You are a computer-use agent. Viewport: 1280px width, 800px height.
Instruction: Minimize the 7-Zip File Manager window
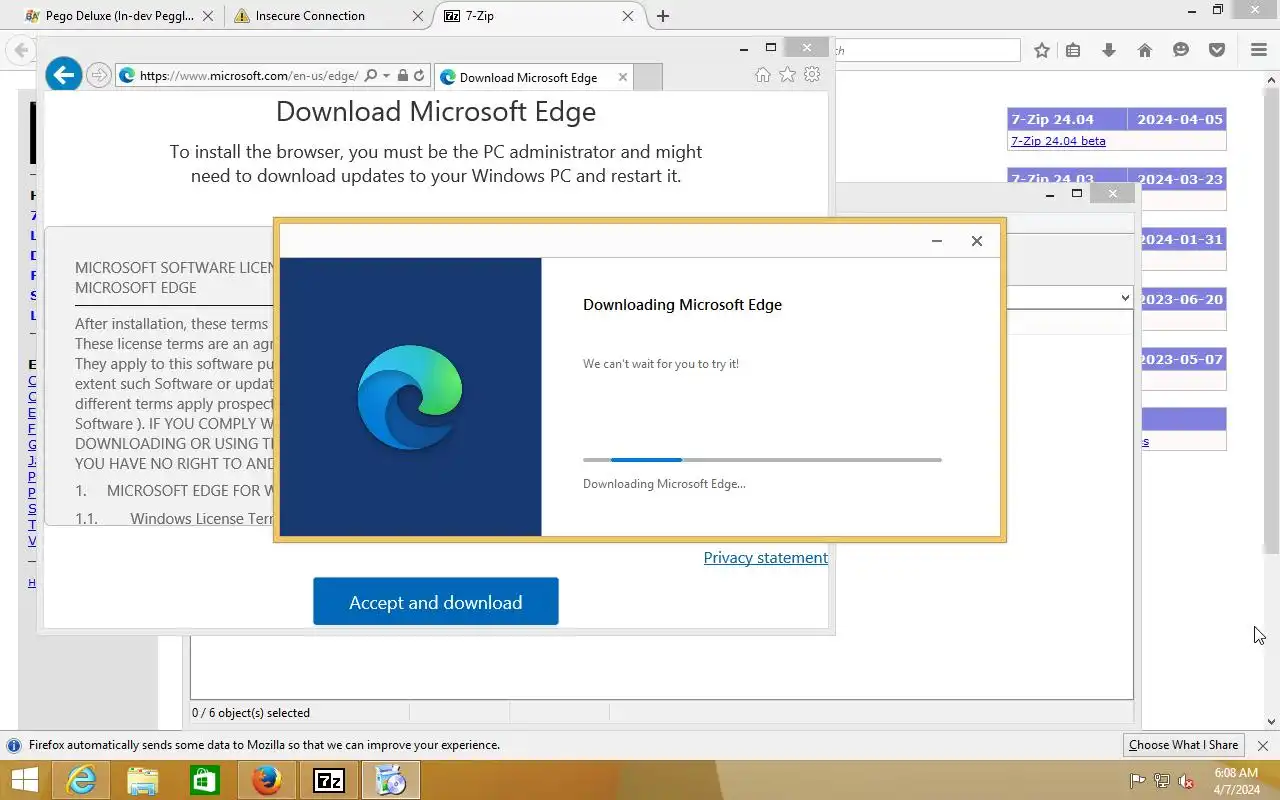coord(1049,194)
